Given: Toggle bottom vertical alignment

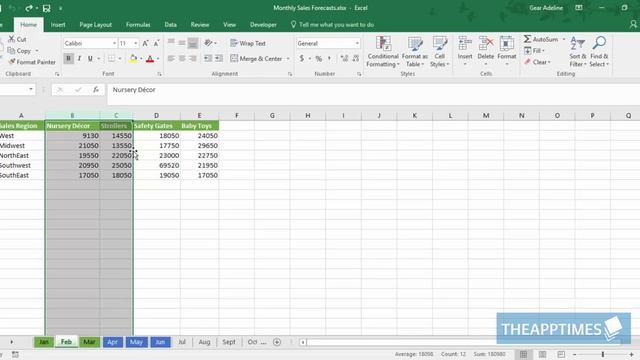Looking at the screenshot, I should [x=193, y=43].
